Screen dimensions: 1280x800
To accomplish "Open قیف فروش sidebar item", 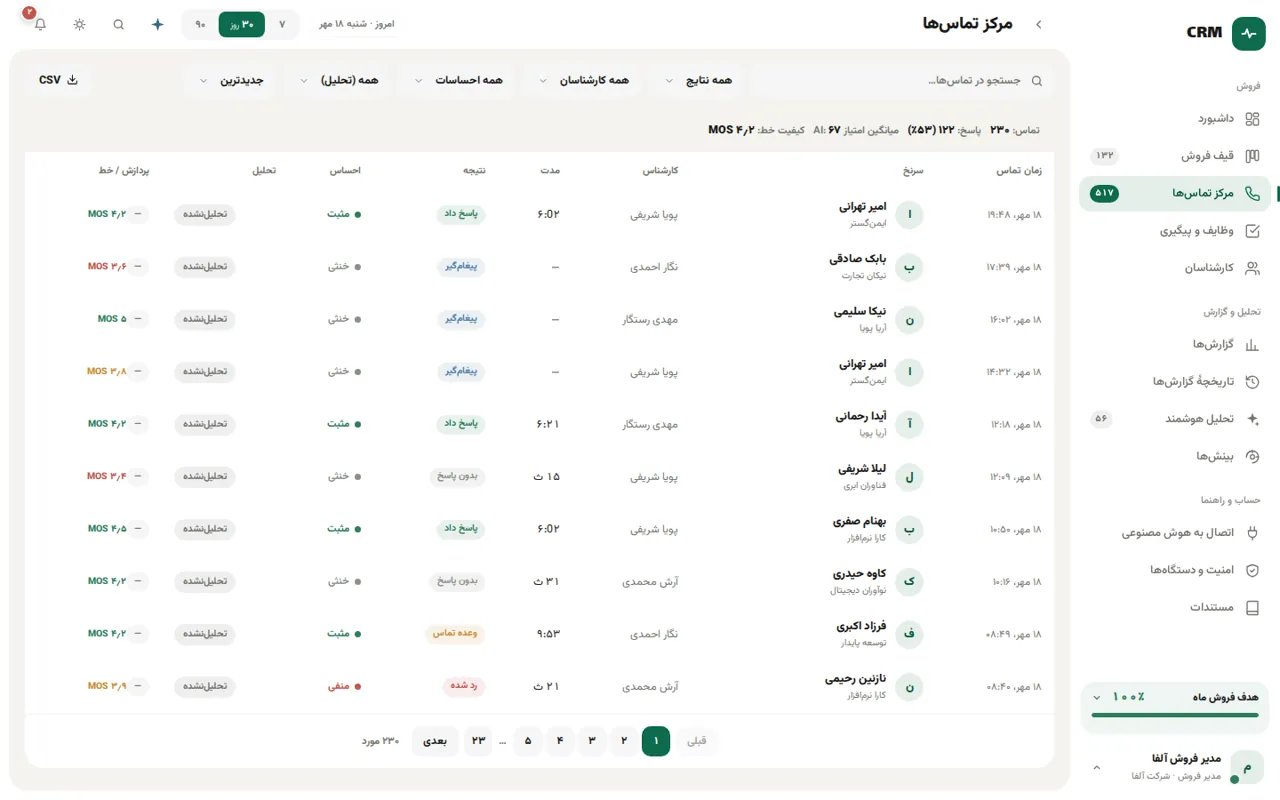I will tap(1175, 156).
